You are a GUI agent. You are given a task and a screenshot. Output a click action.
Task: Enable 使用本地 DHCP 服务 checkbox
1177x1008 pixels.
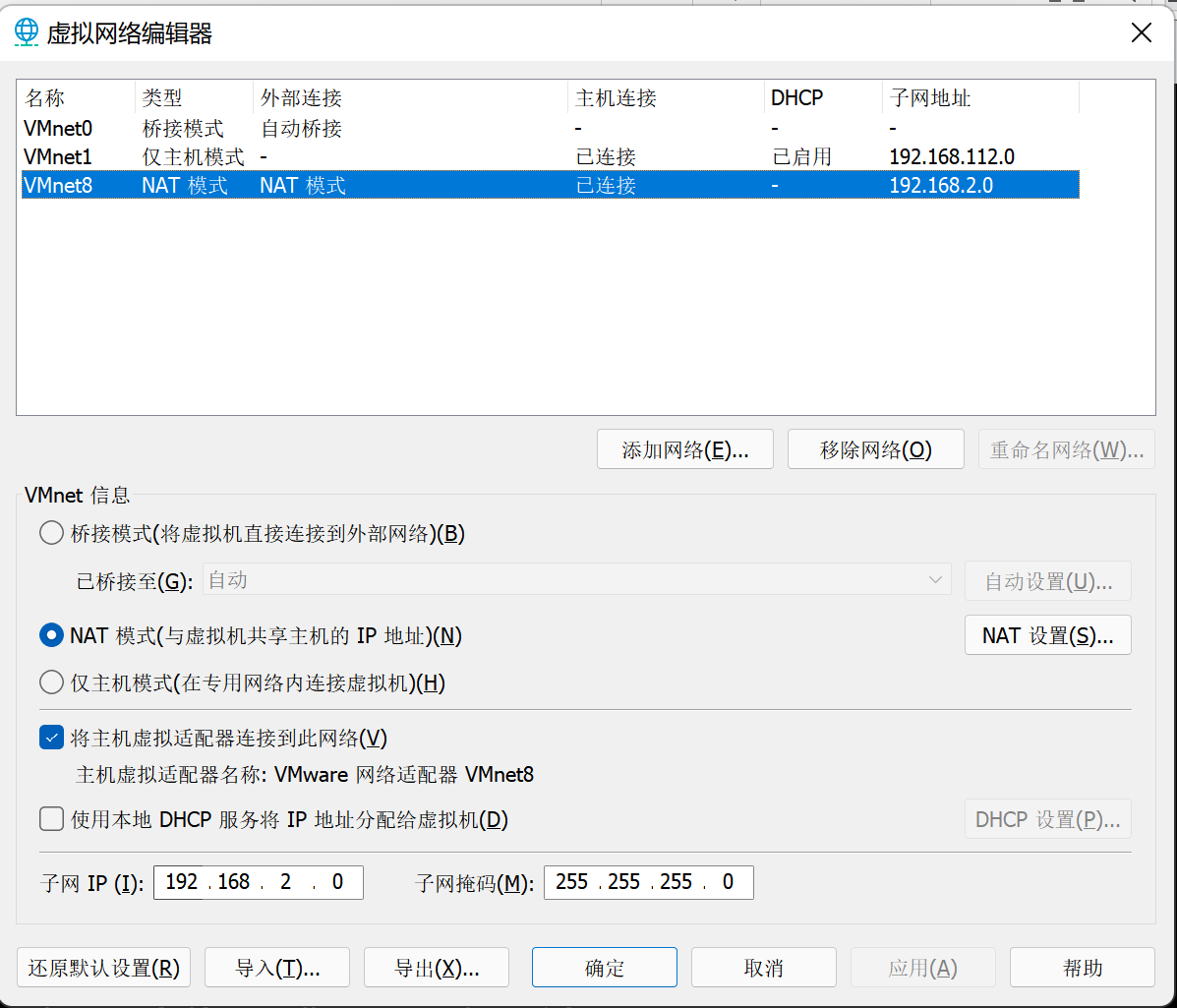[x=51, y=819]
